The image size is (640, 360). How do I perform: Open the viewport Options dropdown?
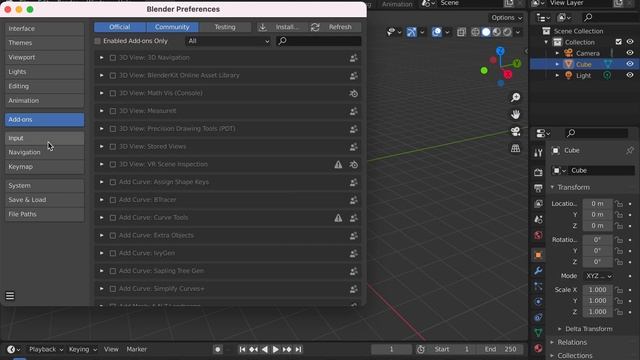click(507, 18)
